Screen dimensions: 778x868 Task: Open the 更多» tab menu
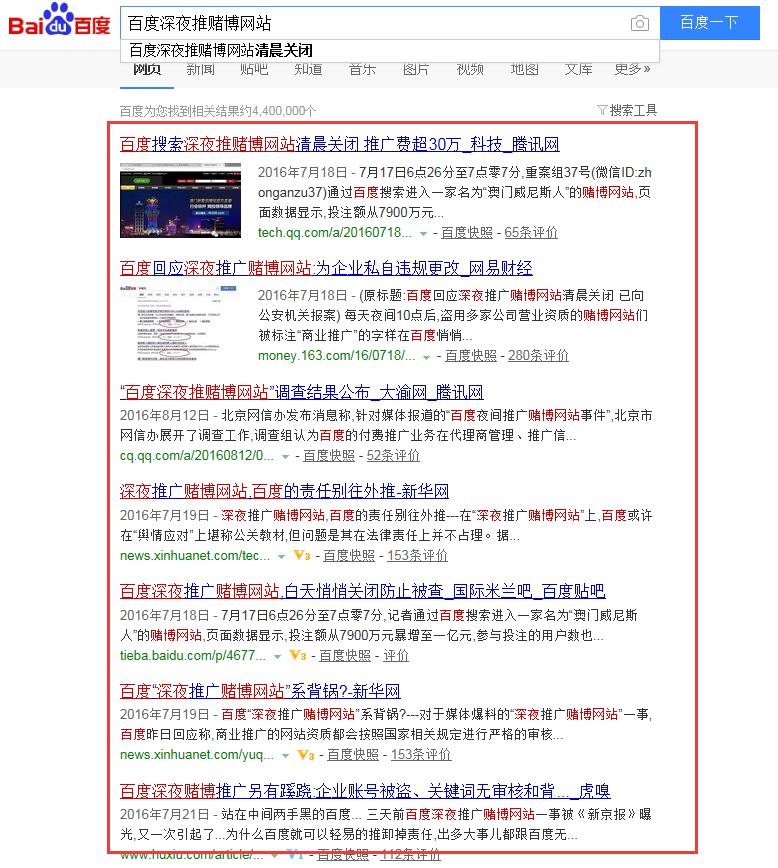[x=632, y=69]
